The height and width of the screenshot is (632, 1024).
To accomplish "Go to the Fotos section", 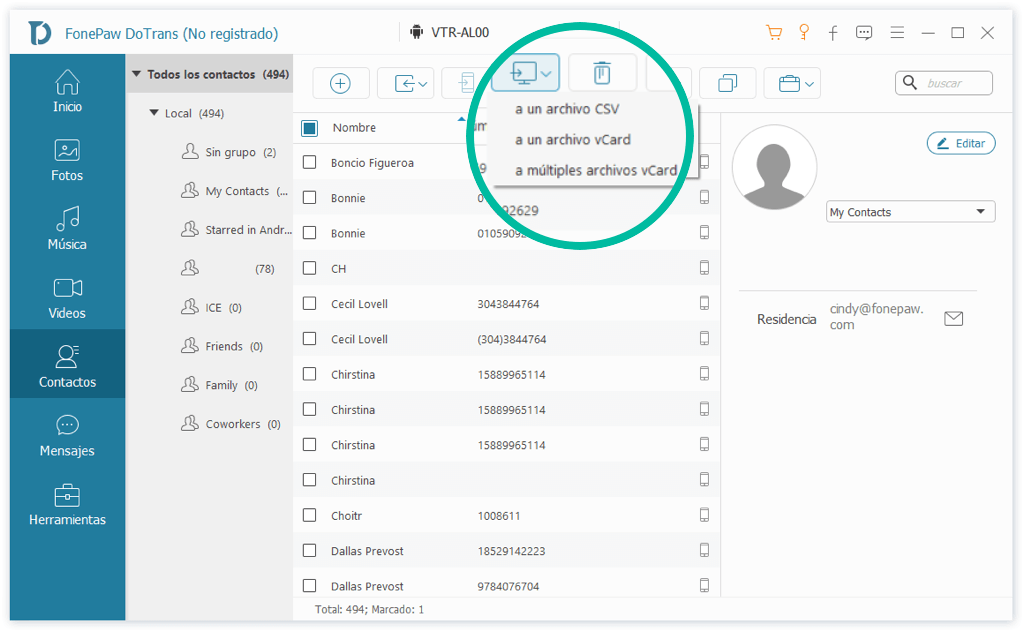I will point(67,160).
